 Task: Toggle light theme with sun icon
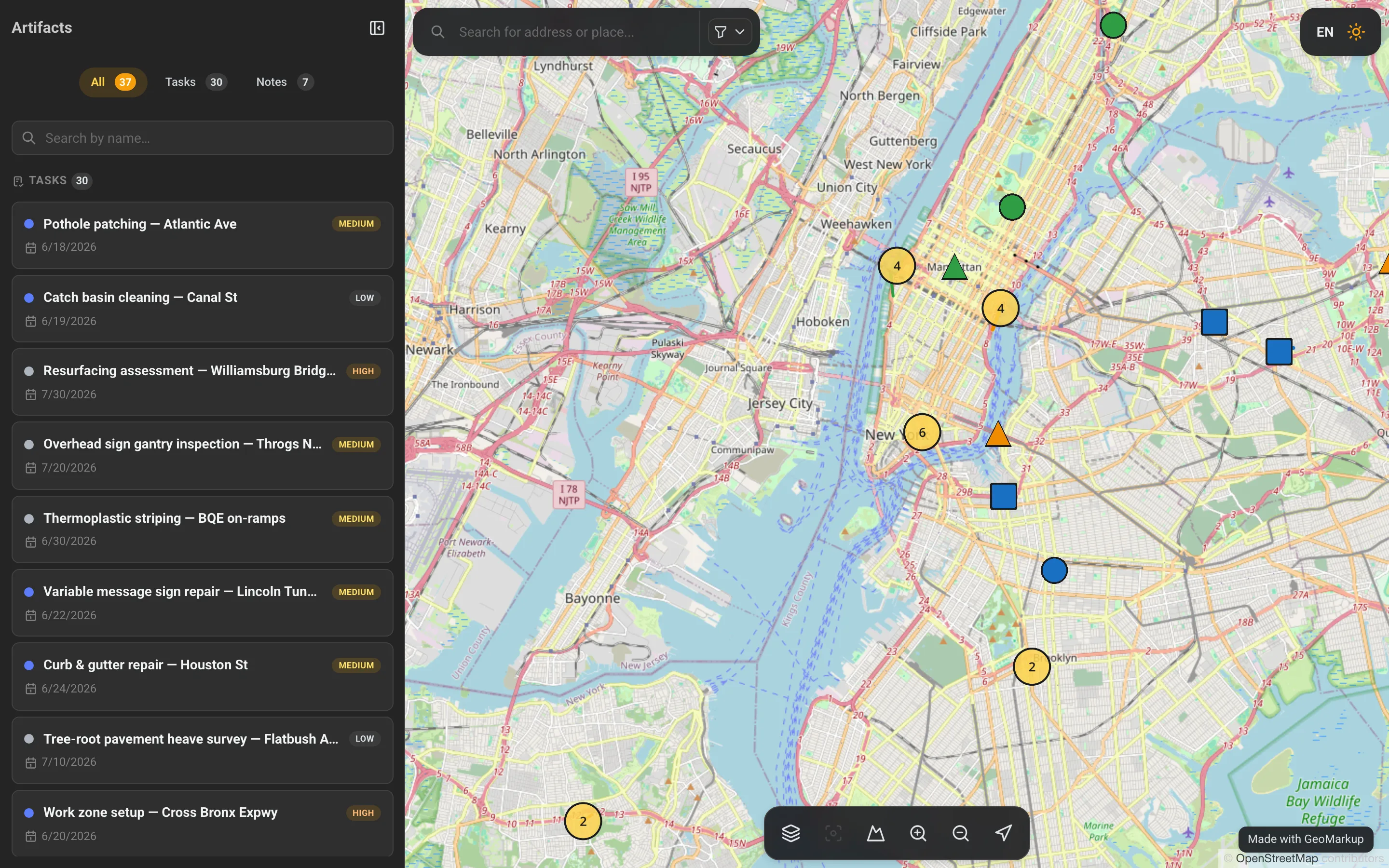(x=1356, y=32)
